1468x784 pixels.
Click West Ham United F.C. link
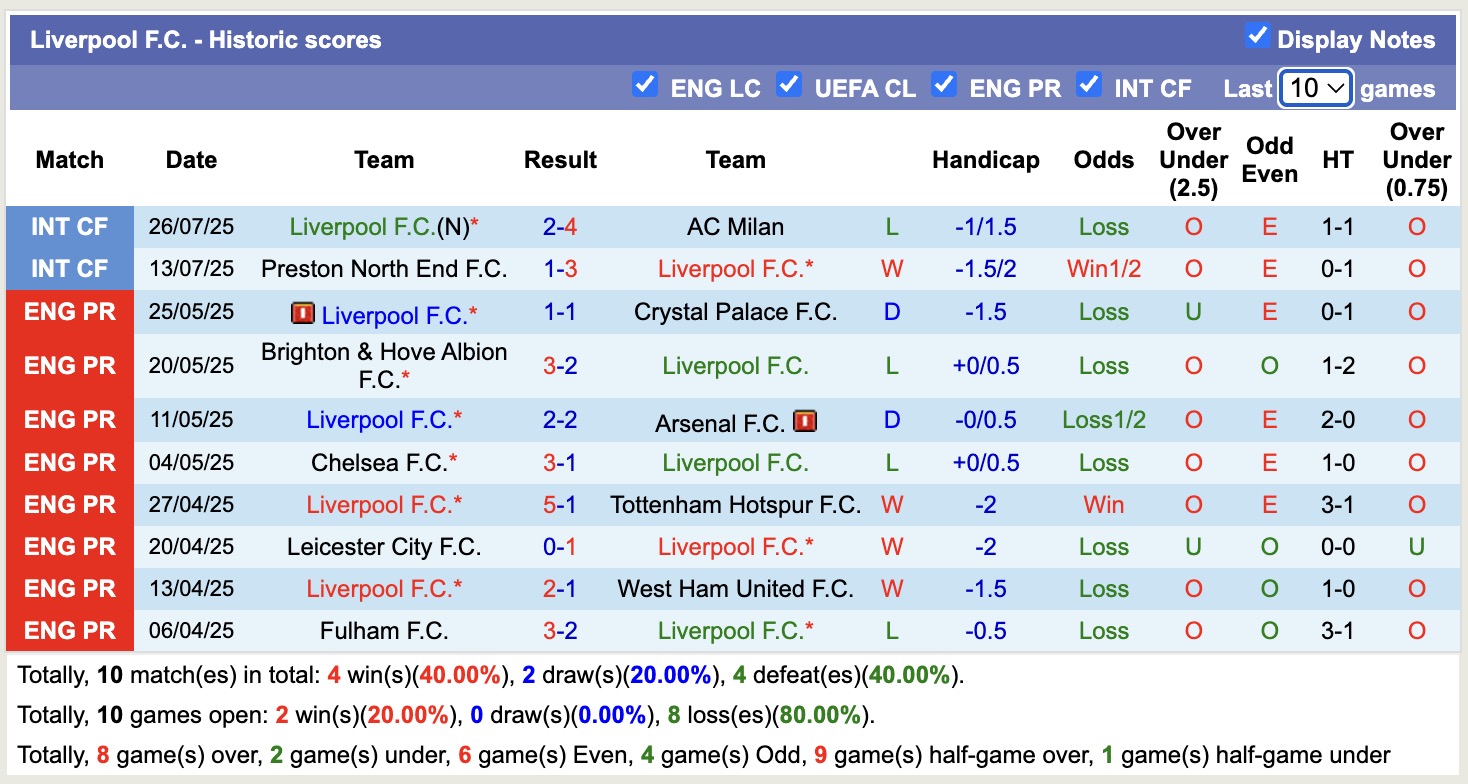coord(735,589)
